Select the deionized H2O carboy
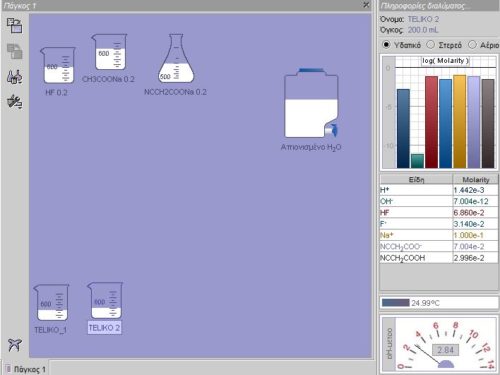The width and height of the screenshot is (500, 375). pos(311,103)
